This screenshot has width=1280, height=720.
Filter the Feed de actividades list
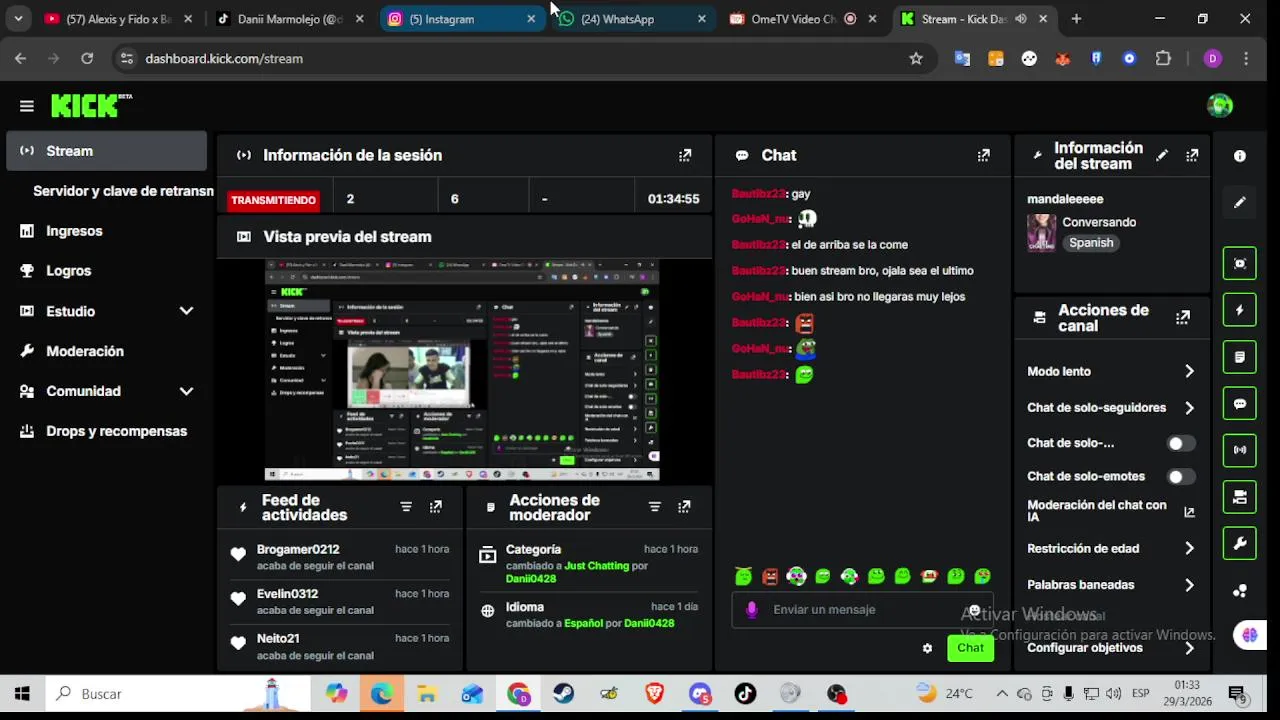[406, 507]
